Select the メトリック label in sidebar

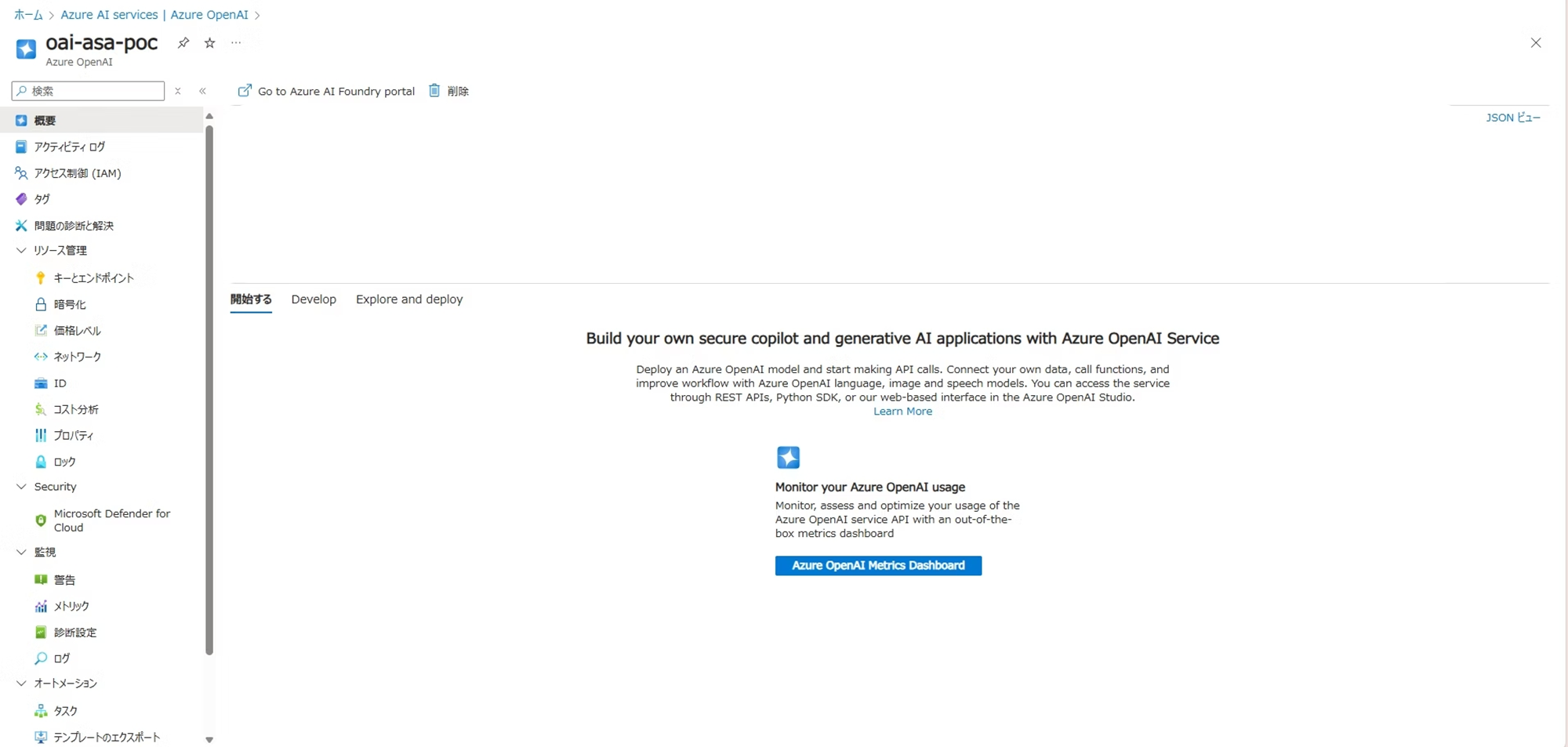pos(71,606)
